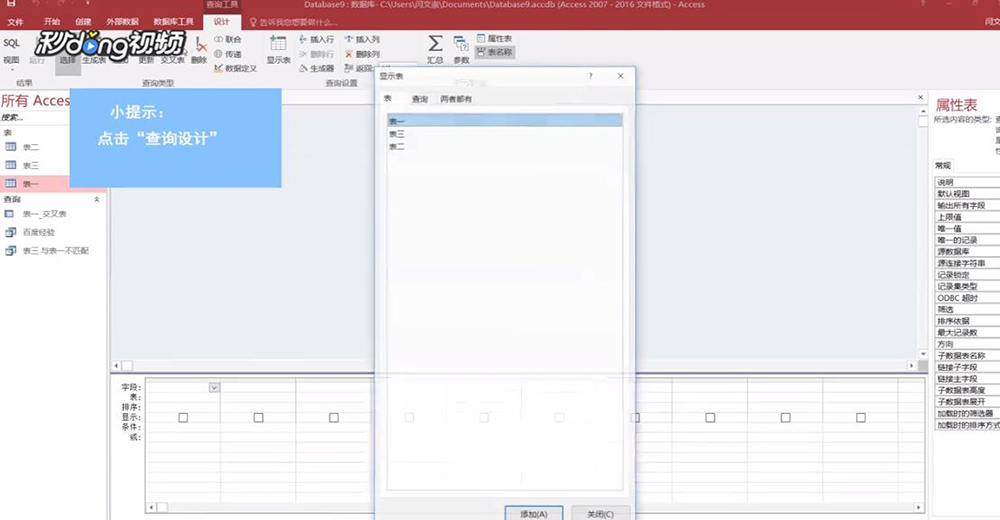Open the 文件 (File) menu tab
1000x520 pixels.
coord(15,22)
